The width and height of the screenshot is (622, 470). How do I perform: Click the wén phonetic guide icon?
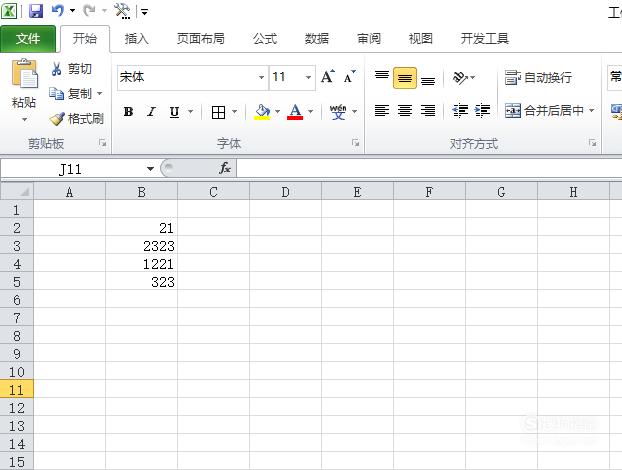click(338, 111)
